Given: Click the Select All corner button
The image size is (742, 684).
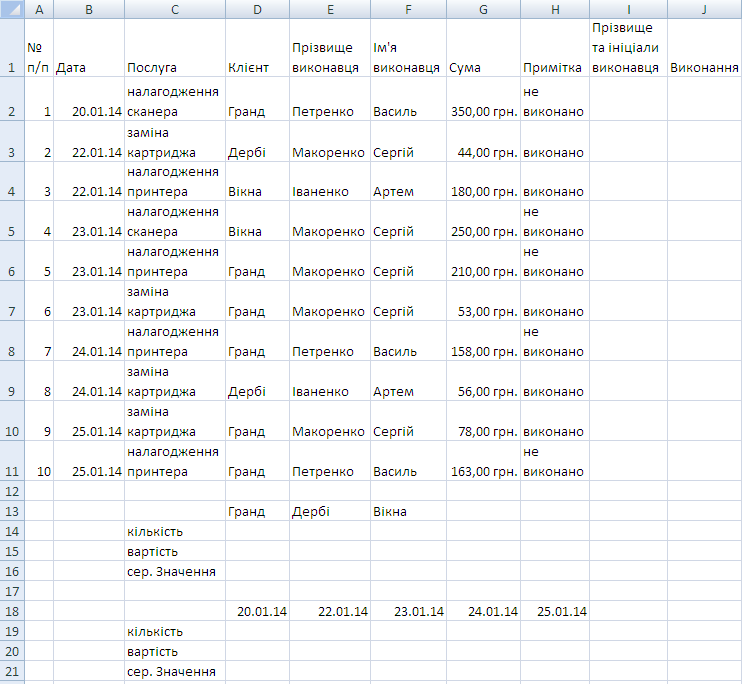Looking at the screenshot, I should tap(12, 9).
